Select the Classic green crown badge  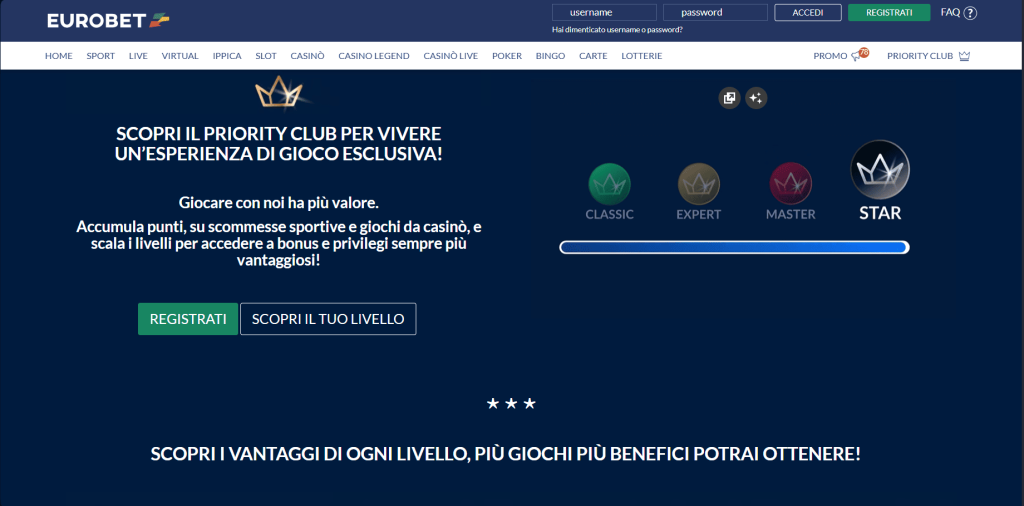609,184
